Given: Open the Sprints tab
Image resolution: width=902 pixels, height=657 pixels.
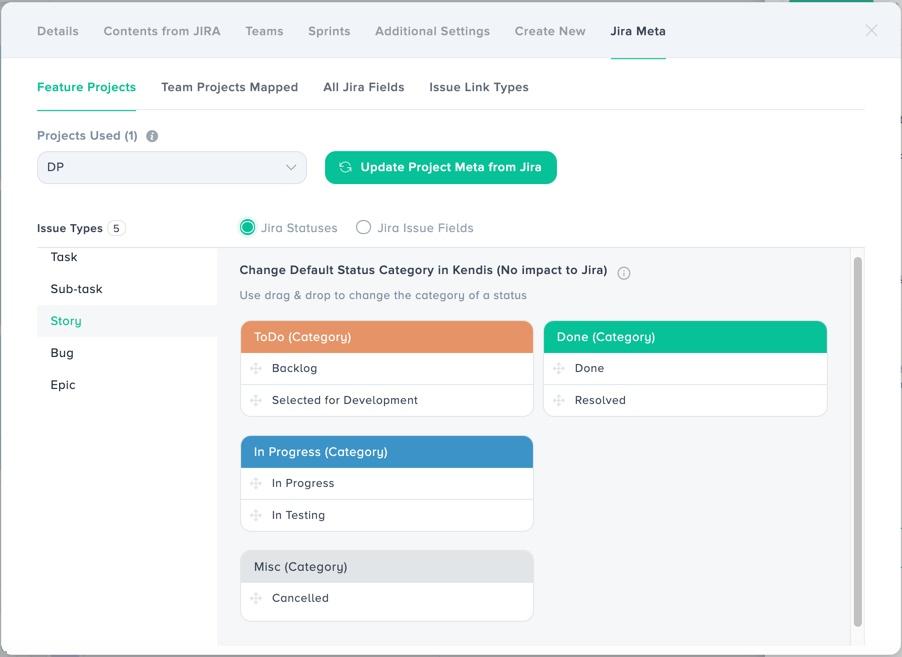Looking at the screenshot, I should pyautogui.click(x=329, y=31).
